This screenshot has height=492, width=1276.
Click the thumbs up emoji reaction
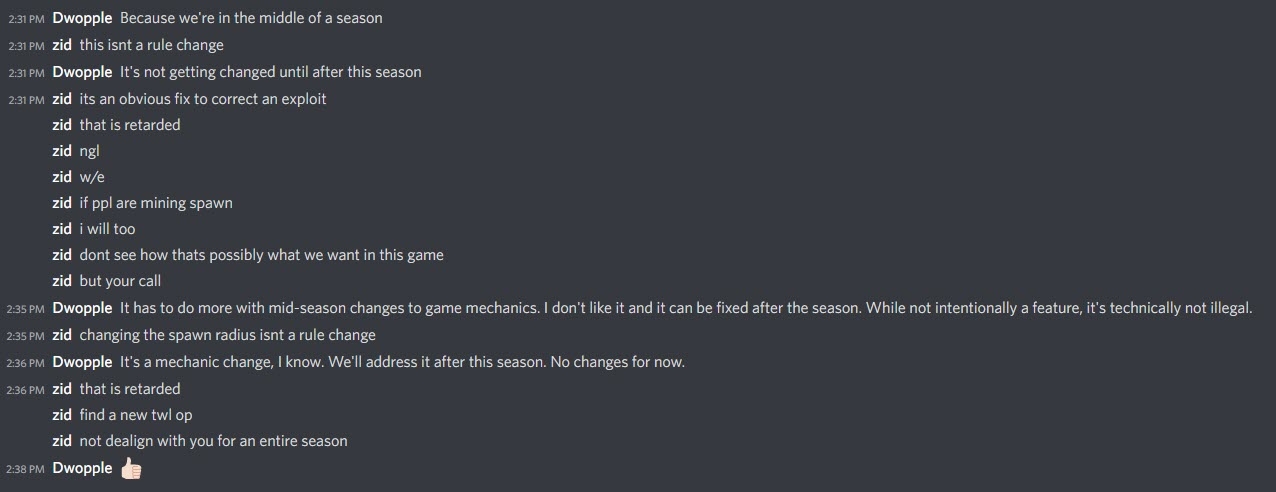pyautogui.click(x=131, y=468)
